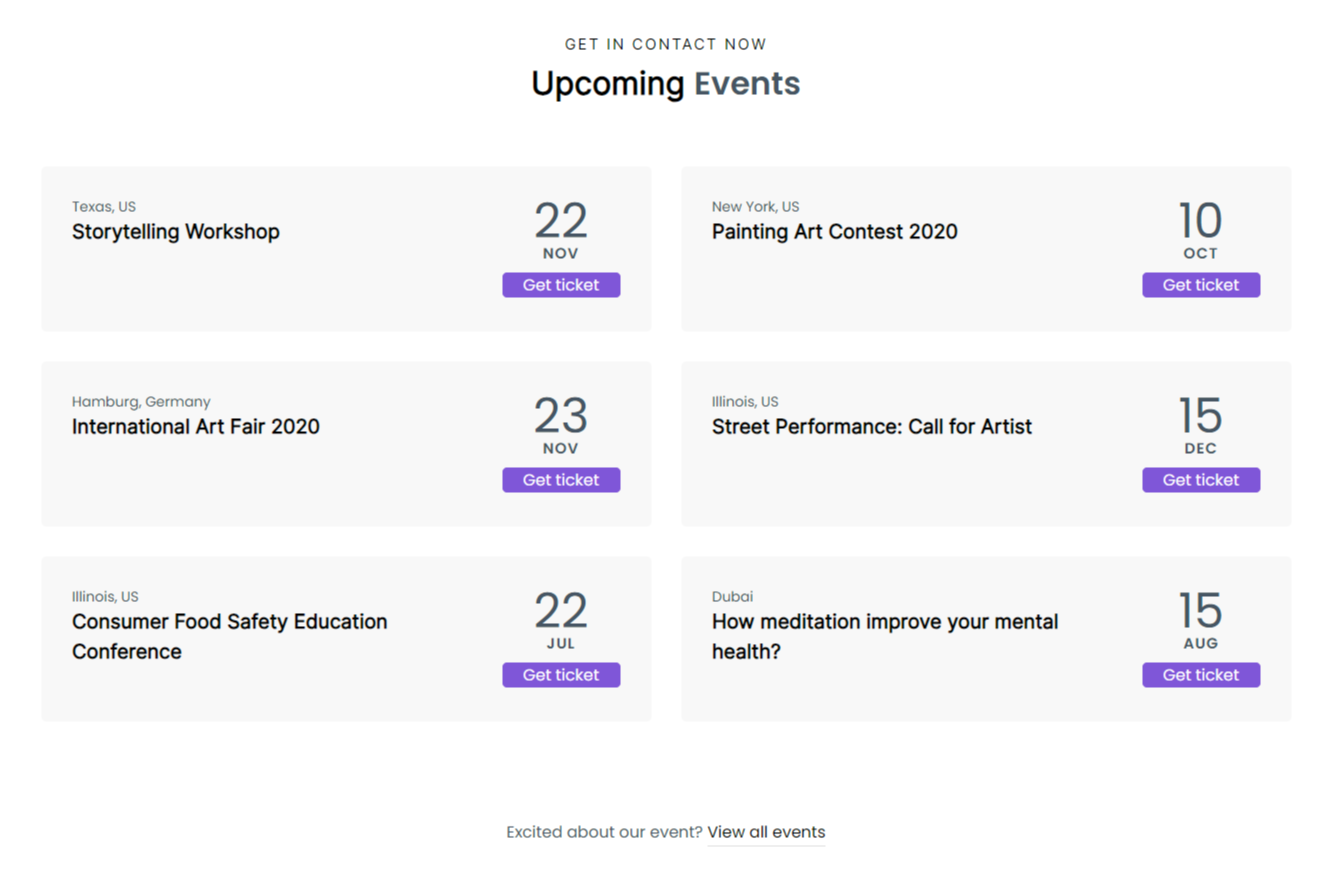This screenshot has height=875, width=1343.
Task: Click Get ticket for the meditation health event
Action: 1200,674
